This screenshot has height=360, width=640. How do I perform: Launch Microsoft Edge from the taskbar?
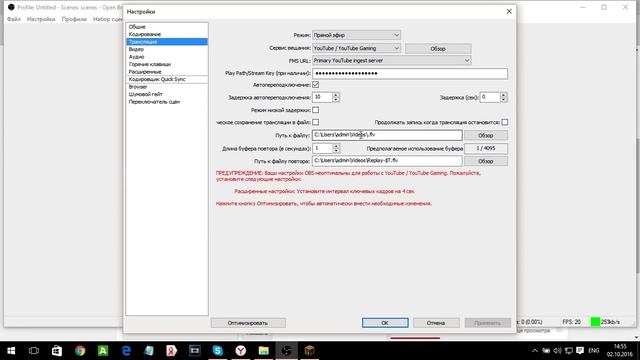coord(126,351)
